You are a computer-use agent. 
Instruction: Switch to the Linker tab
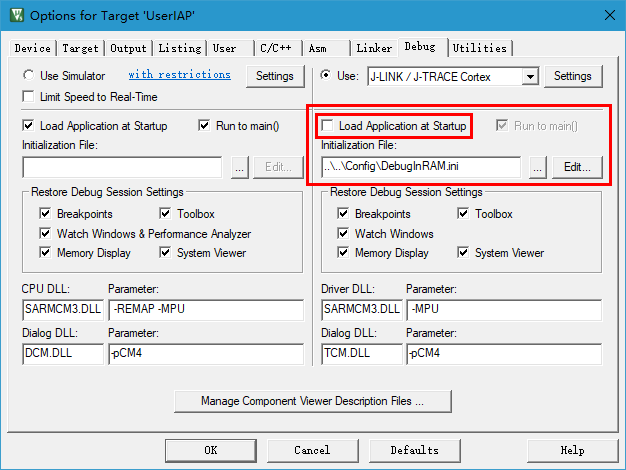coord(374,48)
